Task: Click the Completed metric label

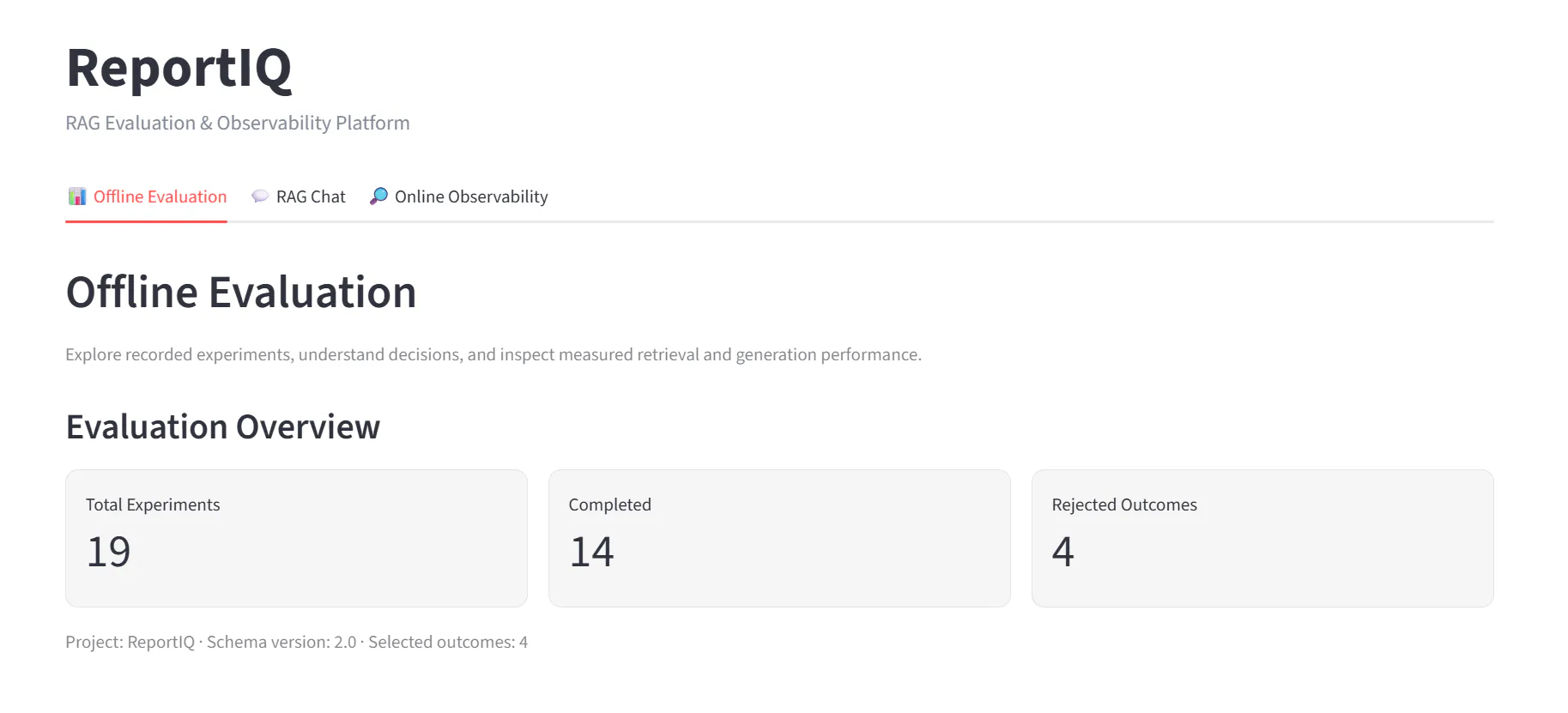Action: coord(610,505)
